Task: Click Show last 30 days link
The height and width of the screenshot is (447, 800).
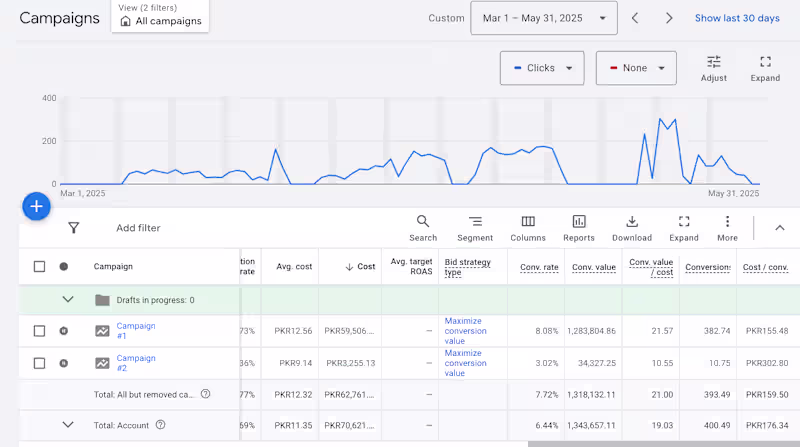Action: pos(737,18)
